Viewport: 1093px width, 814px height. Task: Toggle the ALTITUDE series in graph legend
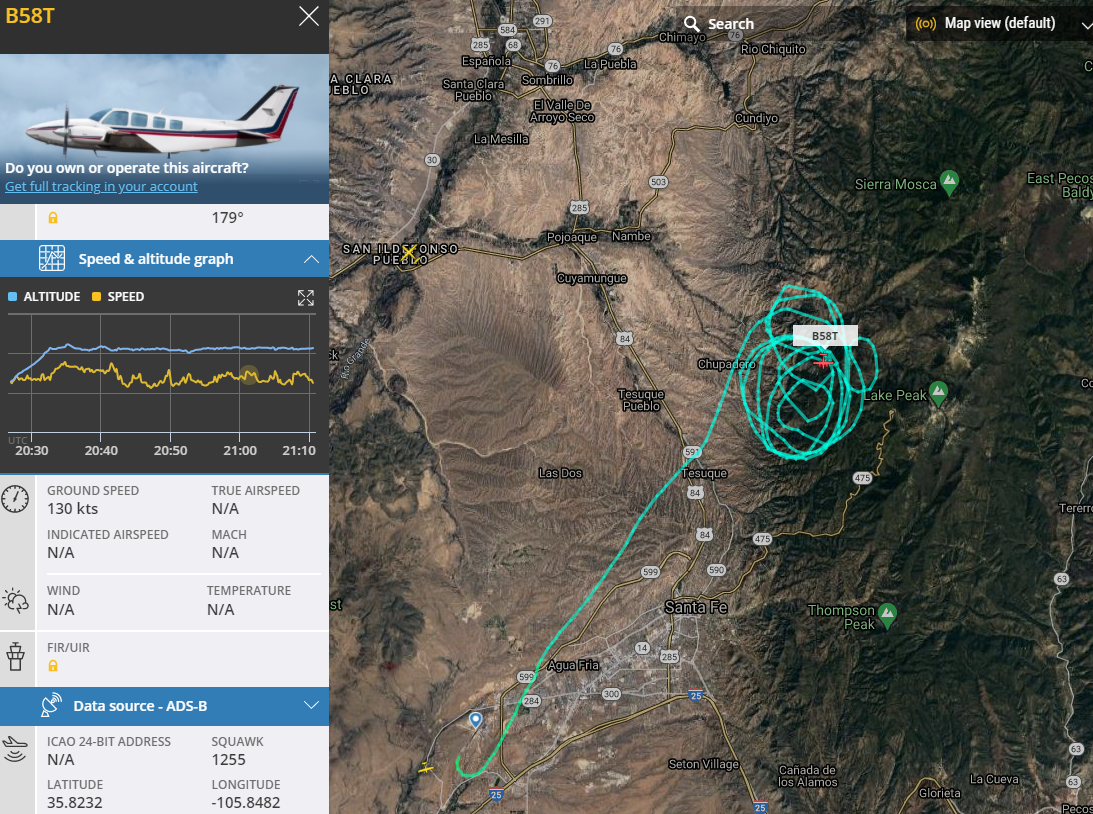[x=44, y=296]
